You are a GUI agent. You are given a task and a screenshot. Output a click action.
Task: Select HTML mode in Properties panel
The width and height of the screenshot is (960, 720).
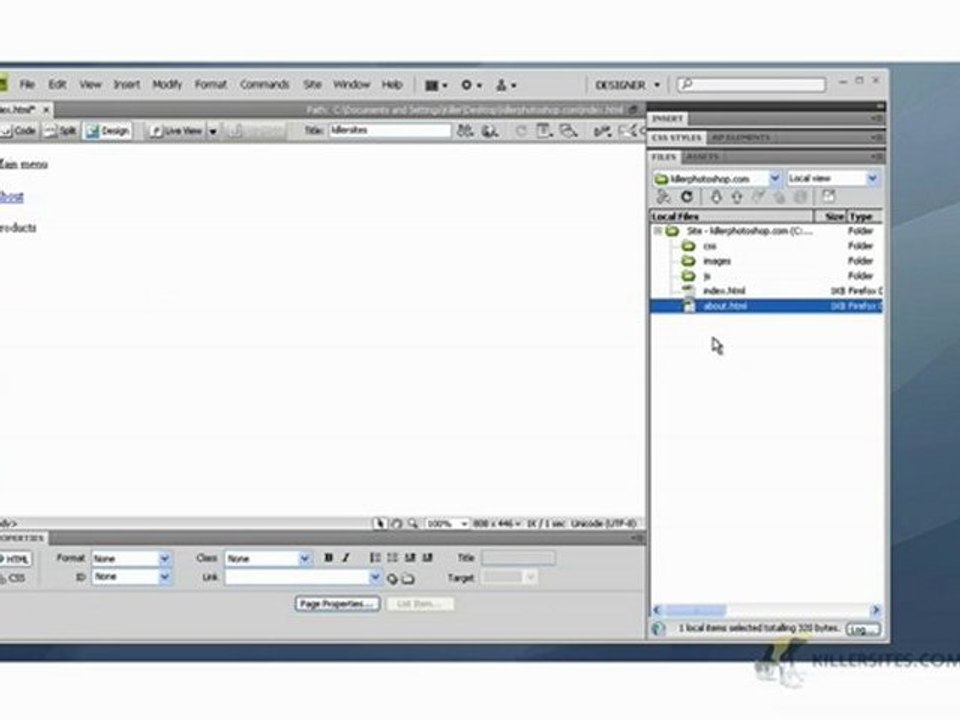point(15,558)
